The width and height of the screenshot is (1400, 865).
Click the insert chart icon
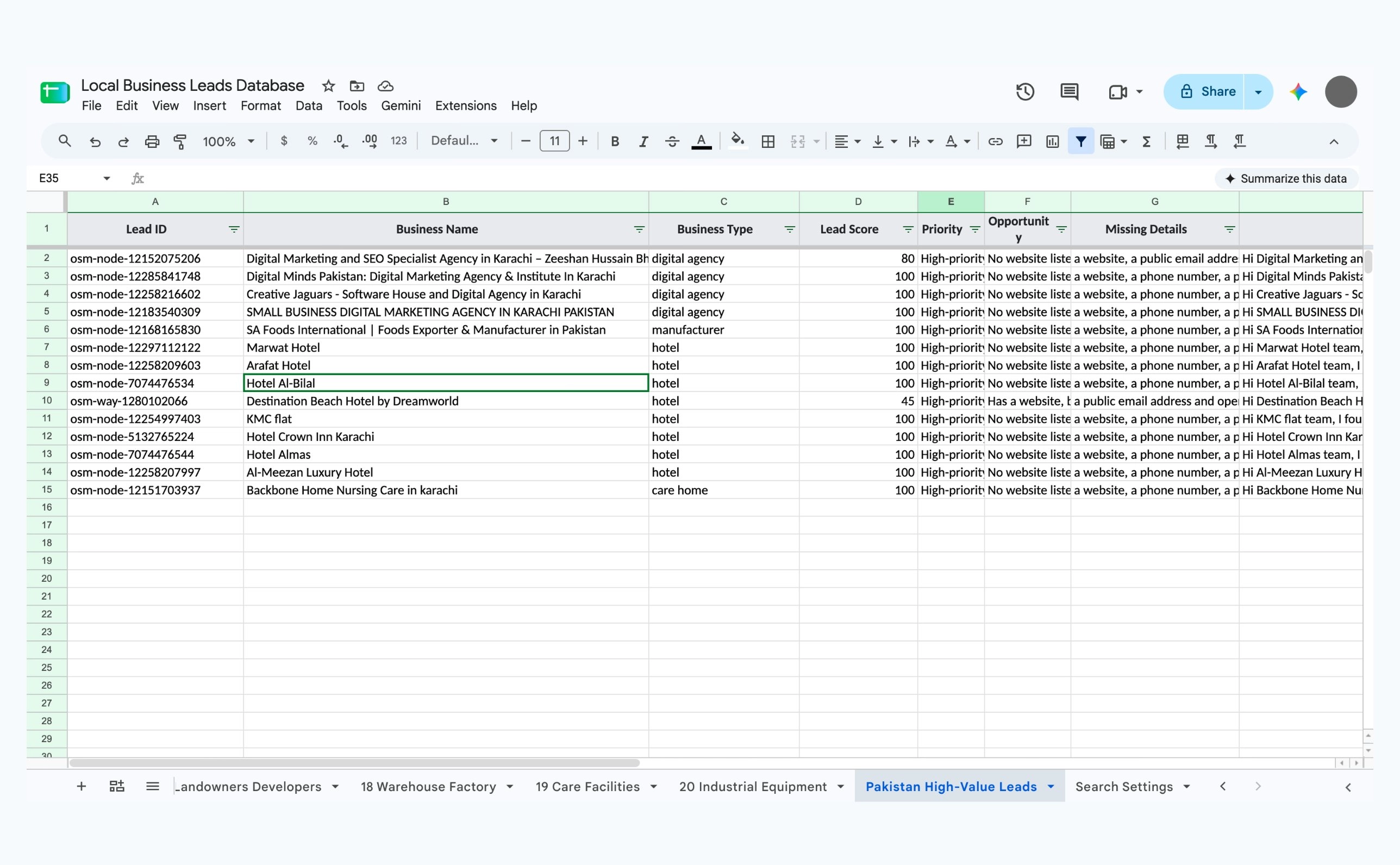pos(1052,141)
